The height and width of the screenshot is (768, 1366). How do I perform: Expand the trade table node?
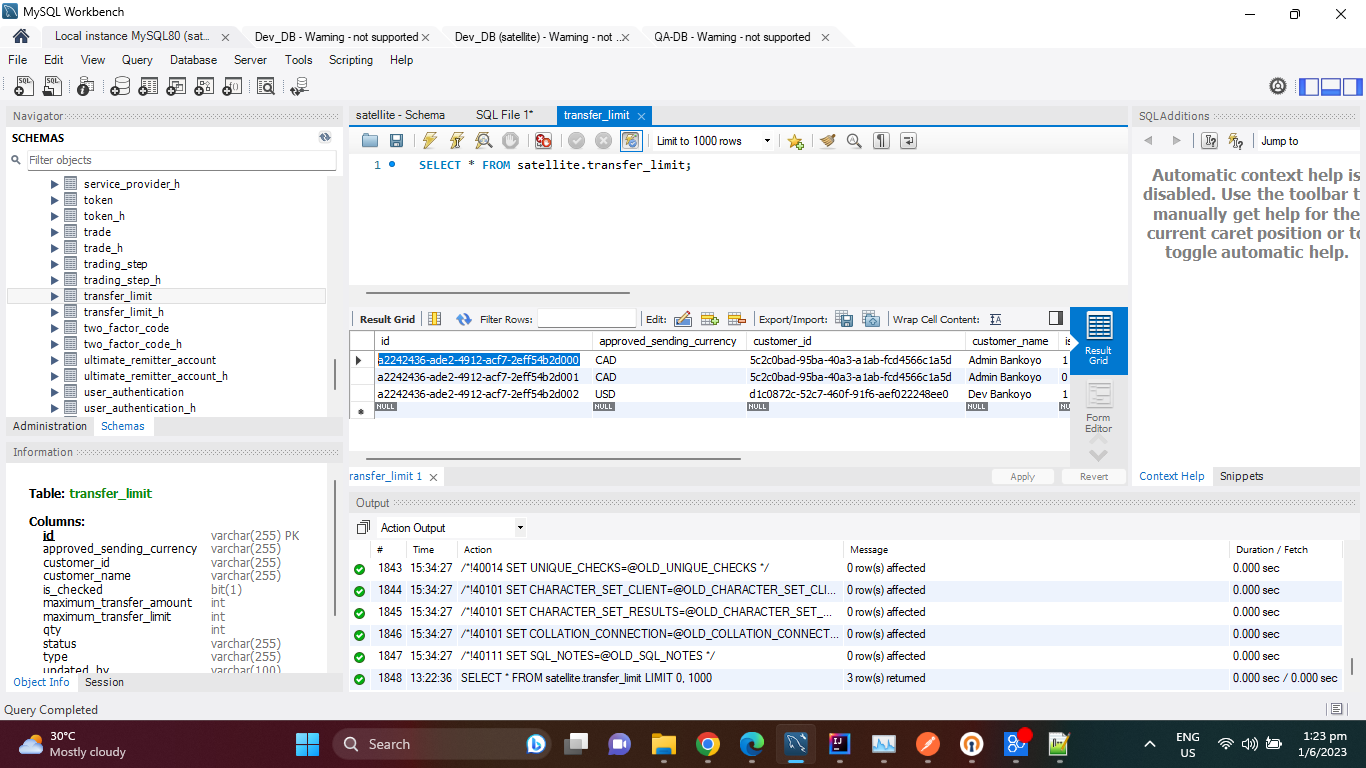click(x=55, y=232)
